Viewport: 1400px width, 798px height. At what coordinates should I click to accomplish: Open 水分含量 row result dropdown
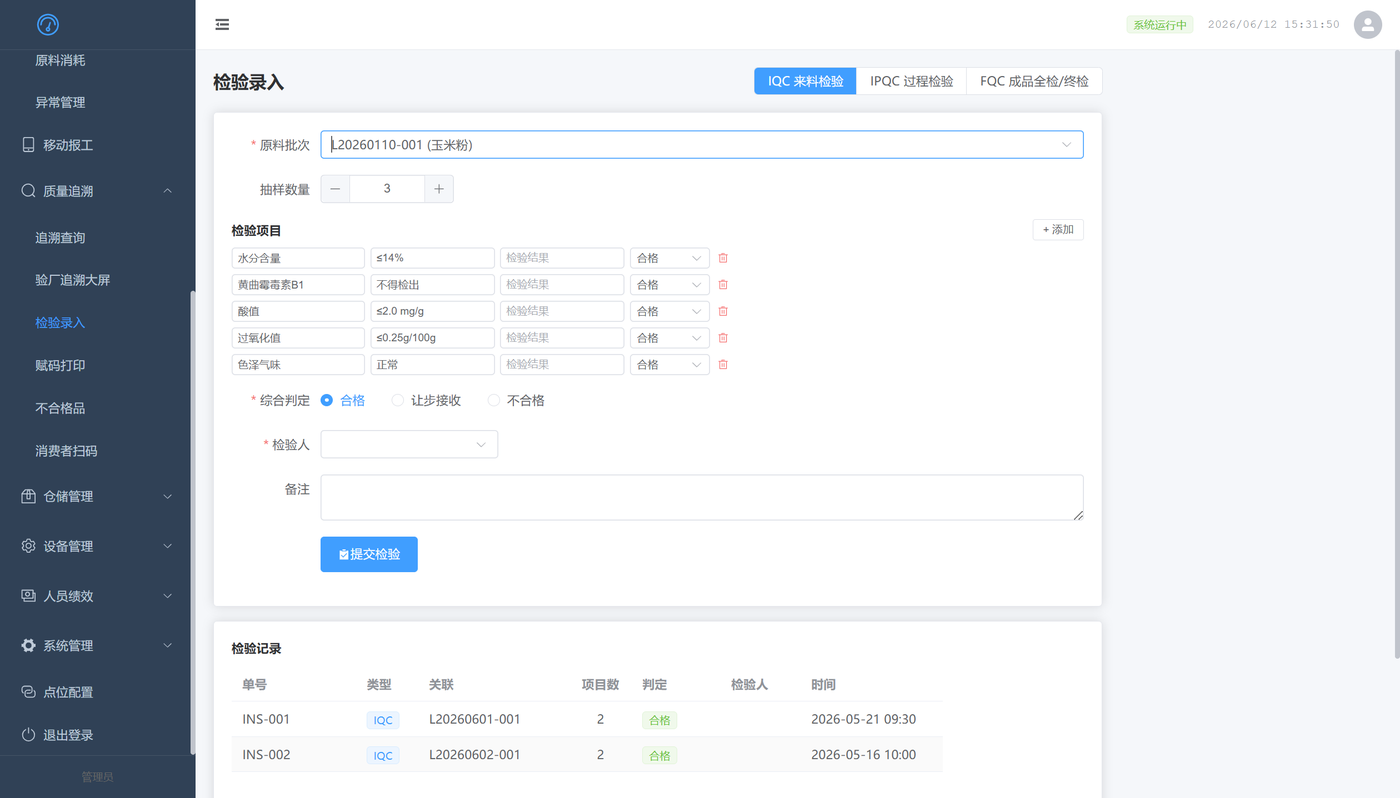pos(670,258)
